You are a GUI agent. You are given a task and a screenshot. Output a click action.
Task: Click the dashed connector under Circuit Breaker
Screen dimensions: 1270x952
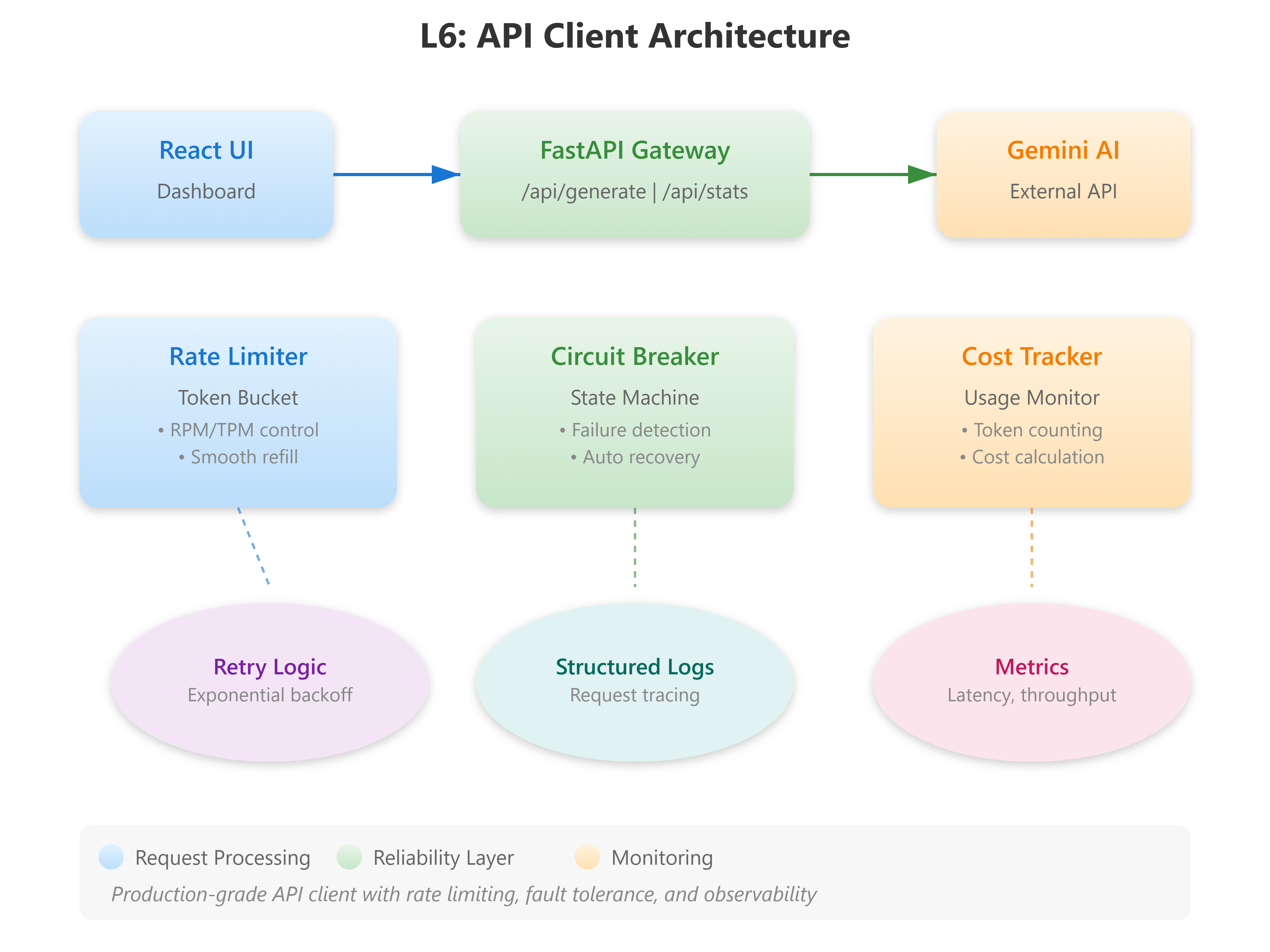click(634, 548)
